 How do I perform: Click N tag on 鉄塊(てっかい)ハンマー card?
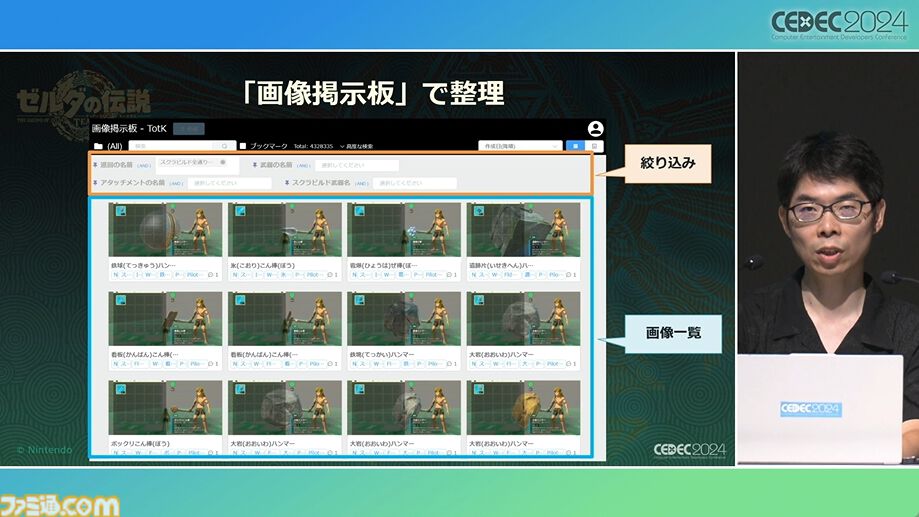pyautogui.click(x=354, y=363)
